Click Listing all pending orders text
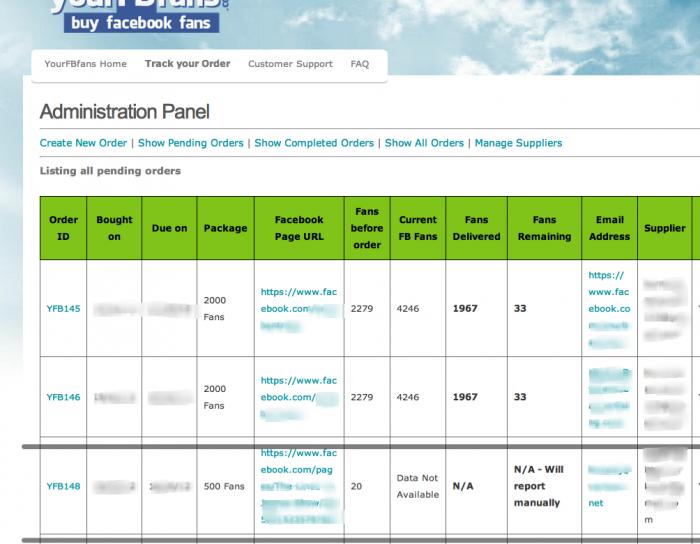Viewport: 700px width, 544px height. [110, 171]
